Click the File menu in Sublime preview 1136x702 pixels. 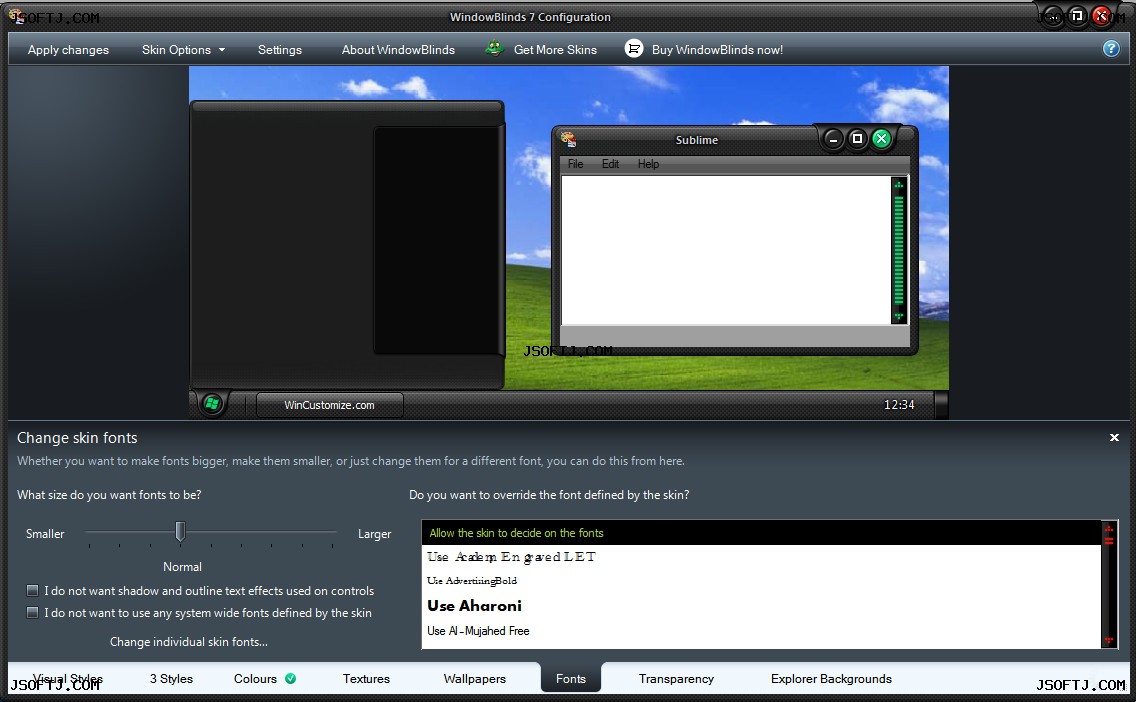(575, 164)
